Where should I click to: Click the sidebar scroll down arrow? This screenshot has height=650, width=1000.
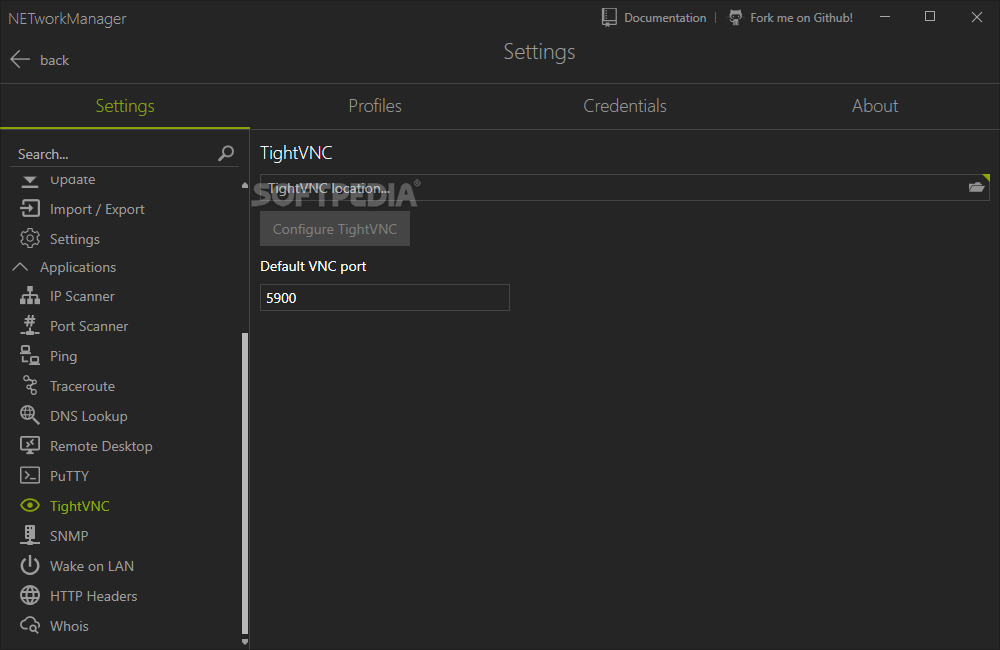(245, 642)
